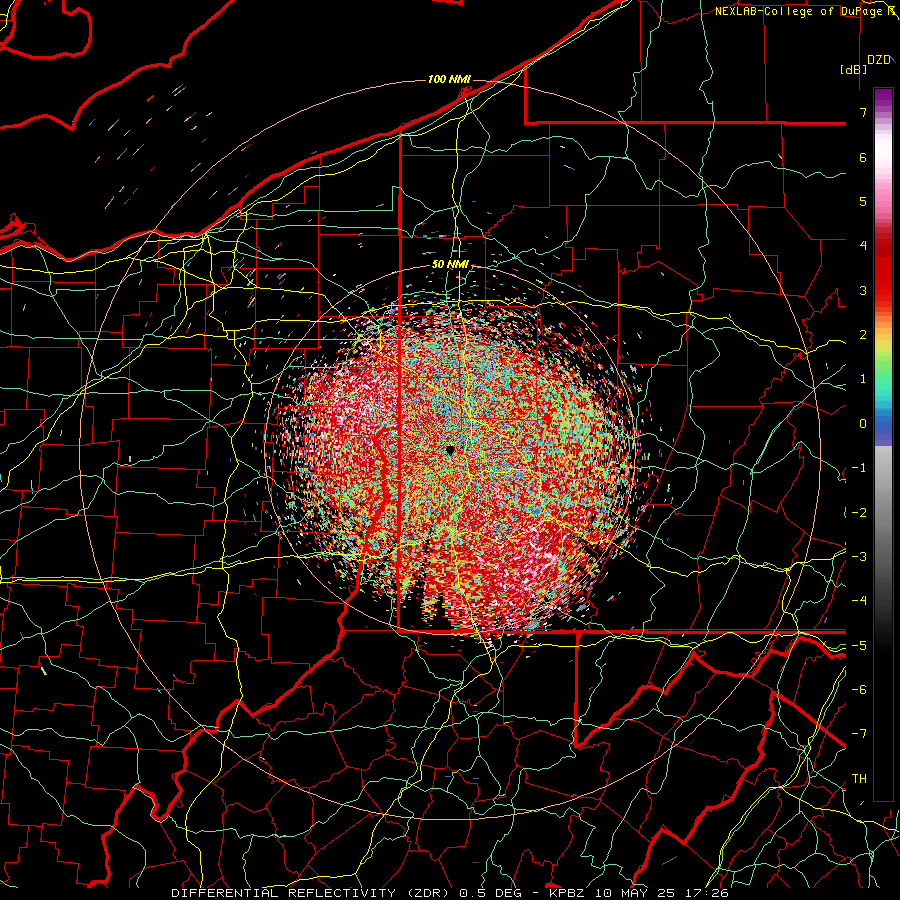Viewport: 900px width, 900px height.
Task: Click the '100 NMI' range ring label
Action: click(x=449, y=79)
